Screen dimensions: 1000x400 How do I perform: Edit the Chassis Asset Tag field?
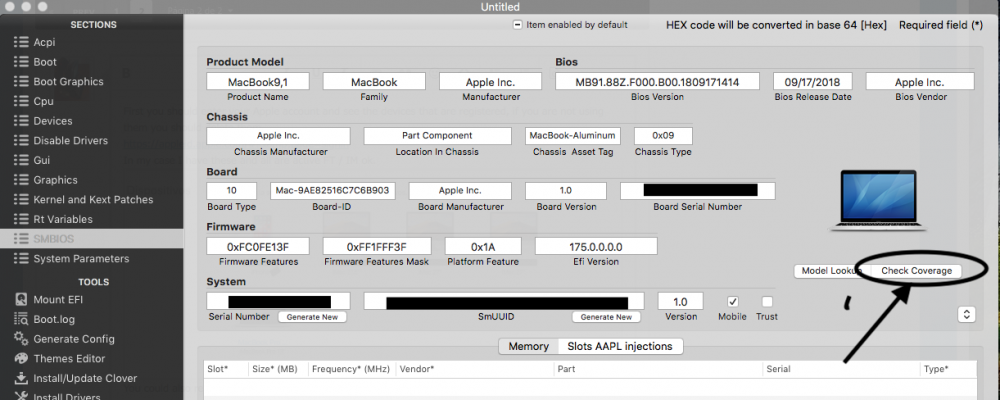573,136
